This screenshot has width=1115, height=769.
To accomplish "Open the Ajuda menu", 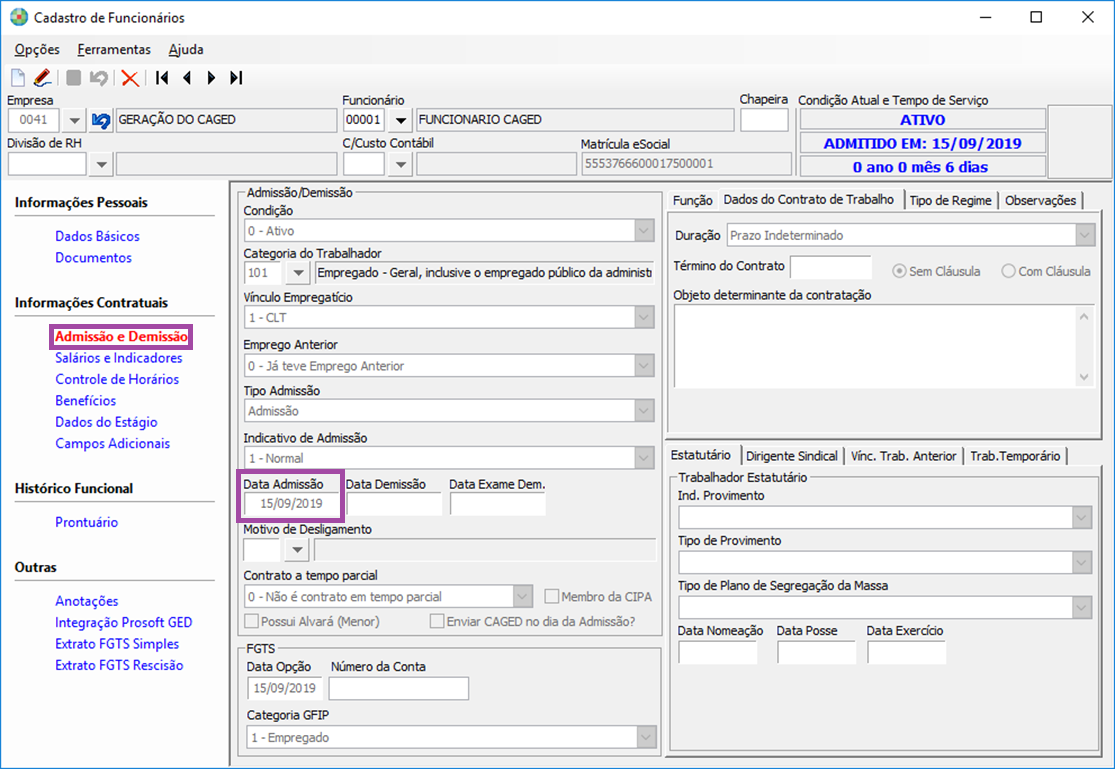I will click(186, 49).
